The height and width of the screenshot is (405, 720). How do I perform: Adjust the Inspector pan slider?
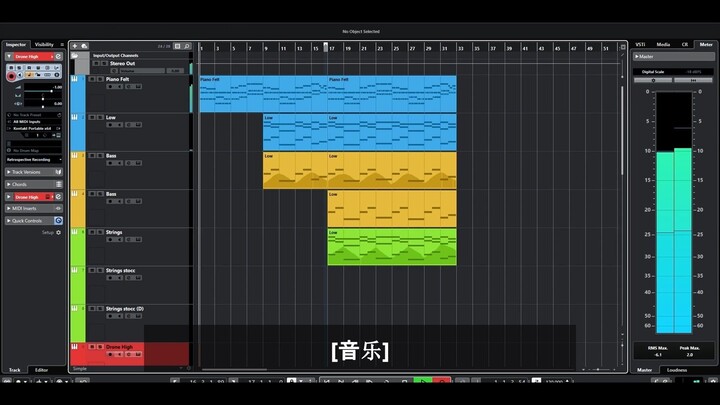(x=43, y=99)
